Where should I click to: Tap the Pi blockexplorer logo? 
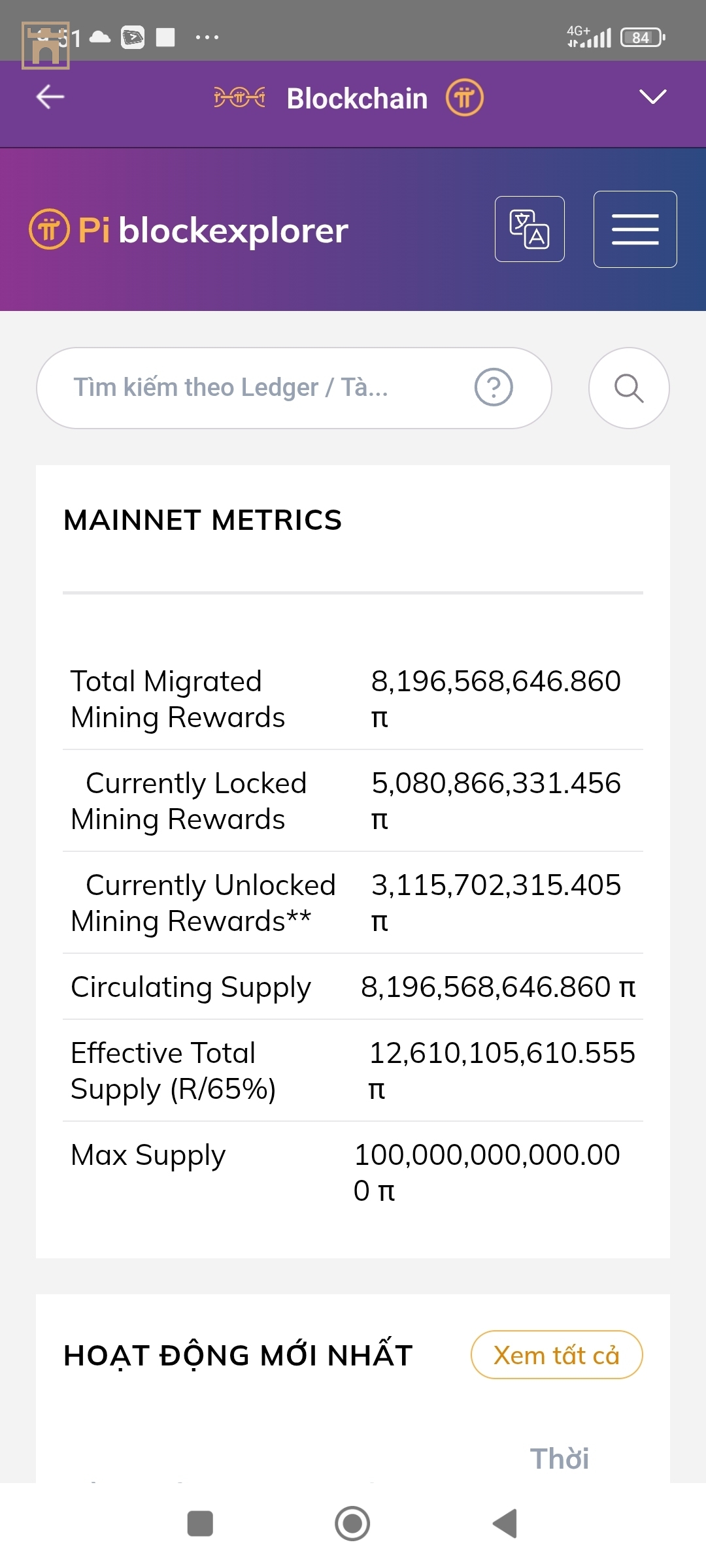click(x=189, y=230)
